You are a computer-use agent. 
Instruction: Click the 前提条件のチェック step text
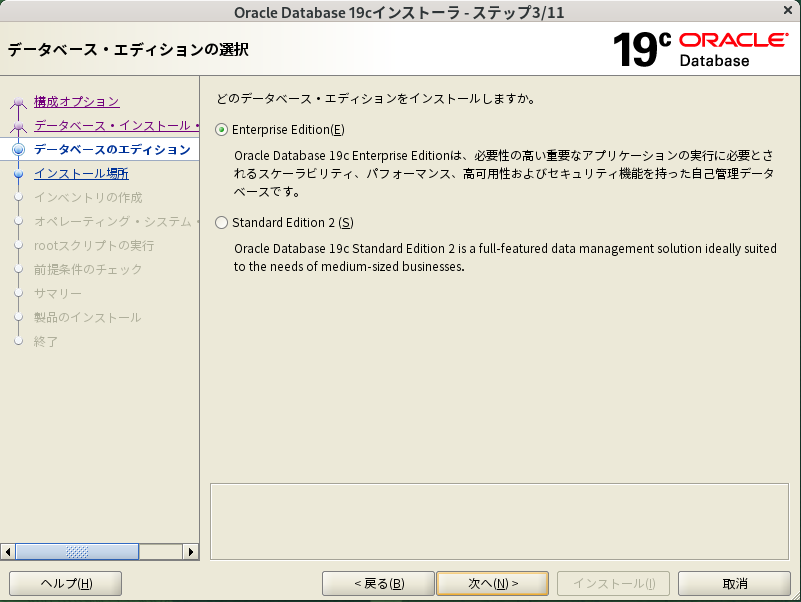pos(88,270)
